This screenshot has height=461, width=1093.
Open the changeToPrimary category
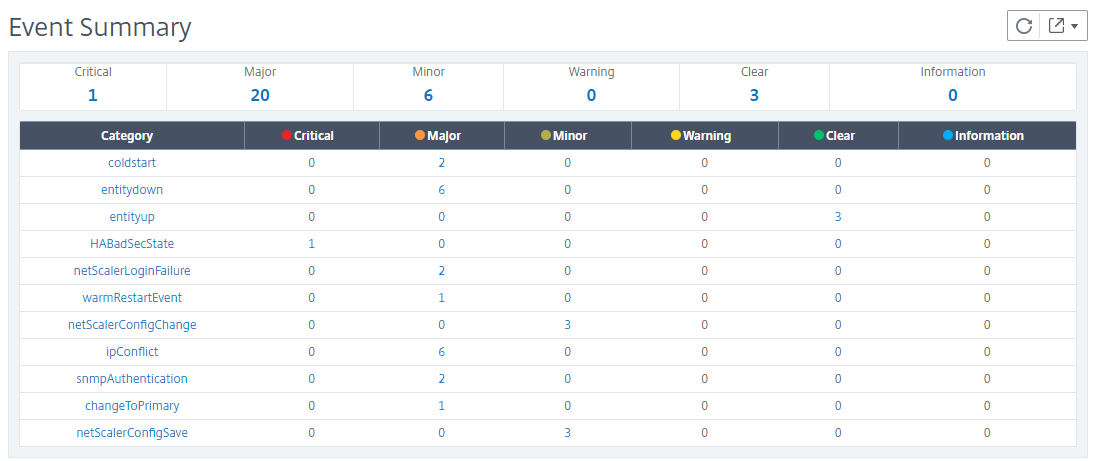tap(132, 406)
